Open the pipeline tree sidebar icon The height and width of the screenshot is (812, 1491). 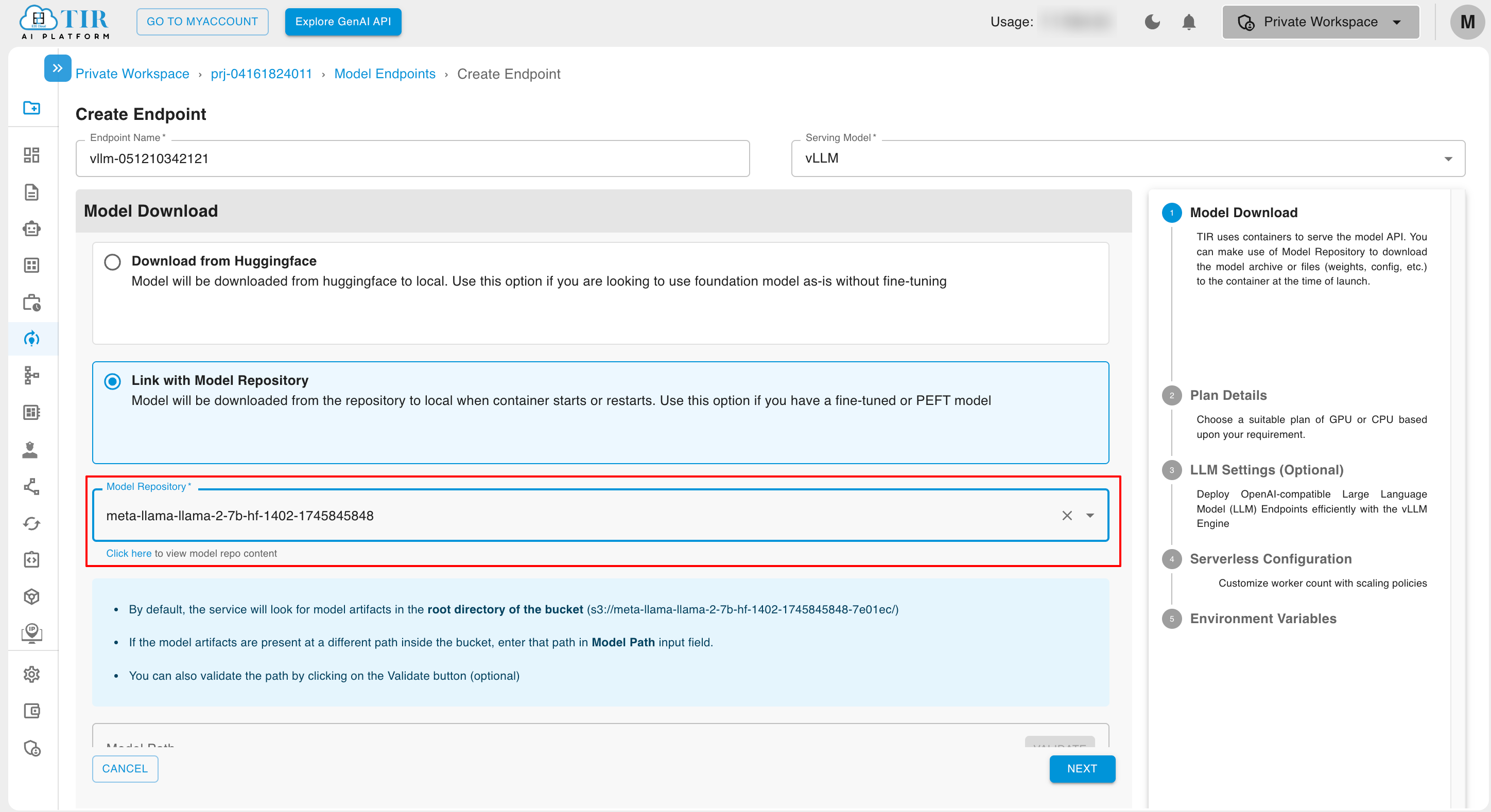coord(32,375)
